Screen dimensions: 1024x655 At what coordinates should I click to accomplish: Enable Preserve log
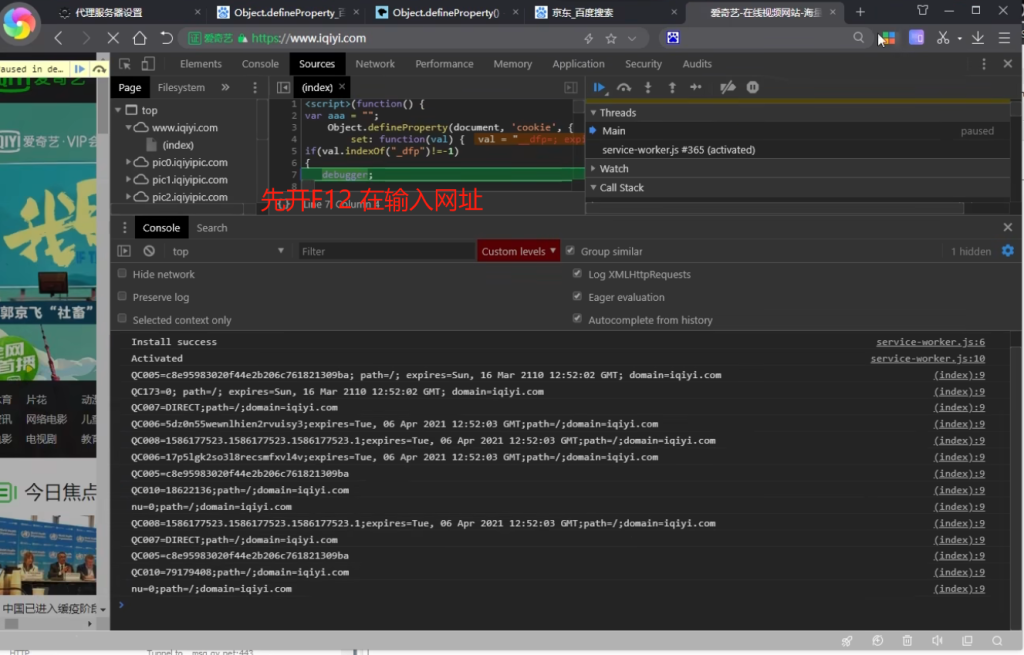122,296
